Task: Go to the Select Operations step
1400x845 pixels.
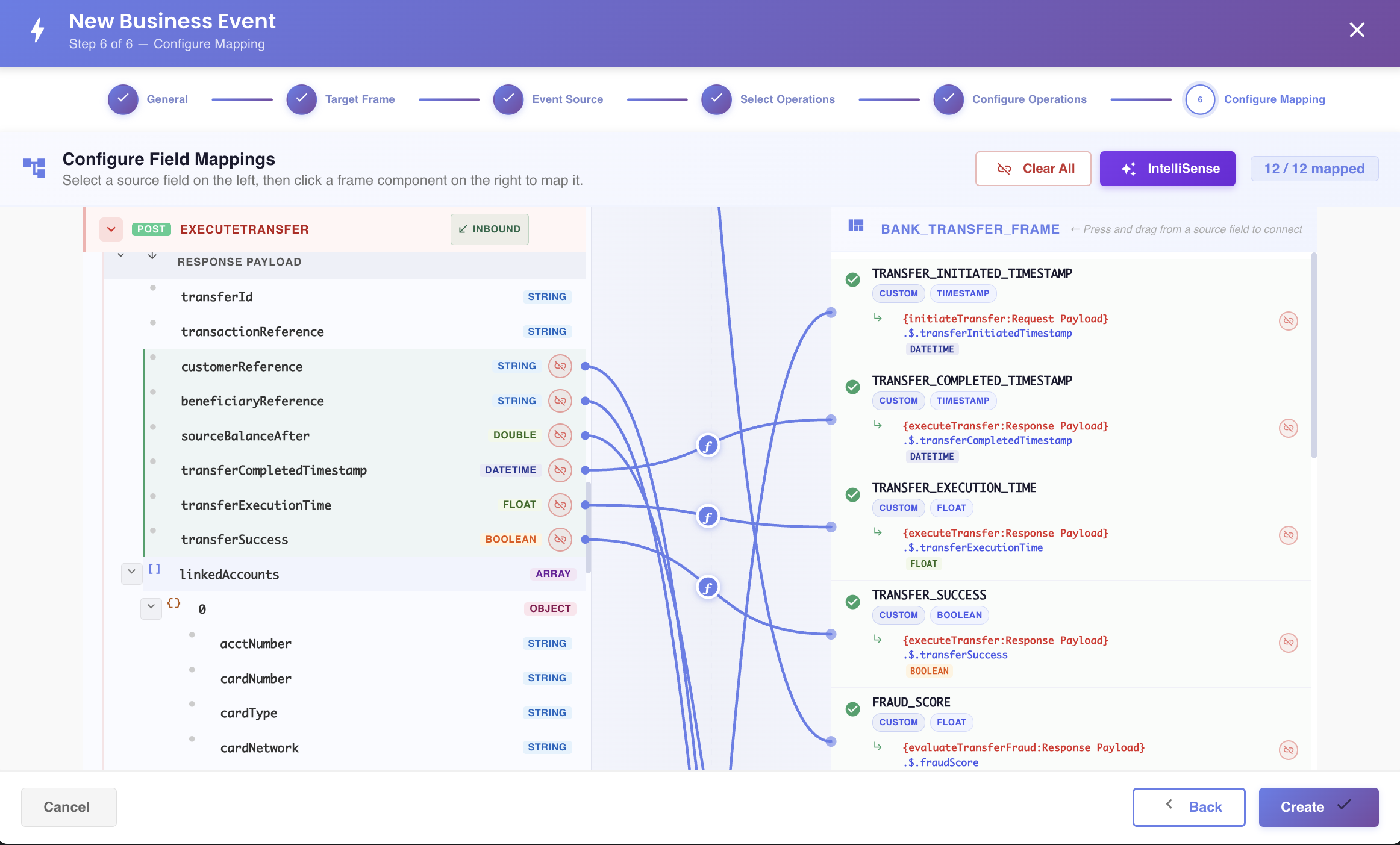Action: click(x=768, y=99)
